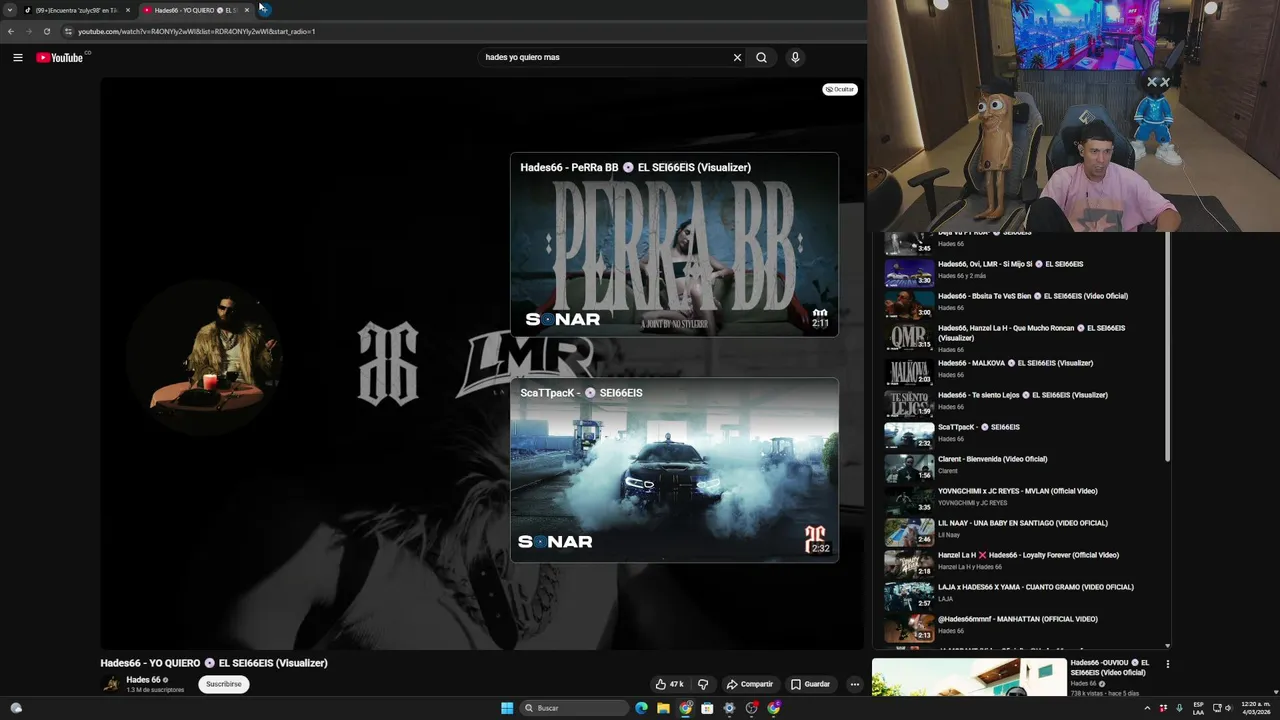
Task: Focus the browser address bar URL
Action: pos(197,31)
